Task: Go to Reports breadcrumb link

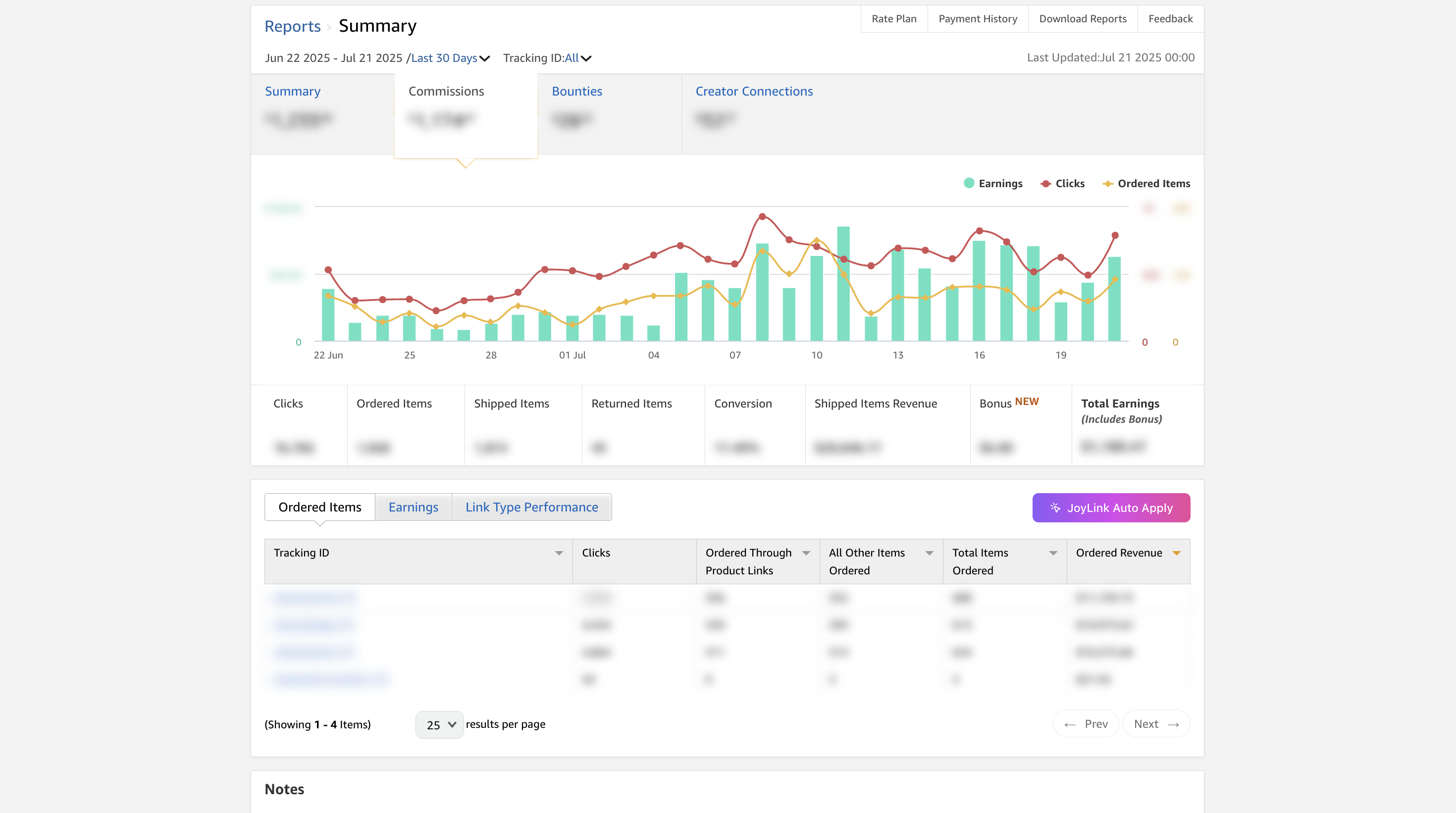Action: point(292,26)
